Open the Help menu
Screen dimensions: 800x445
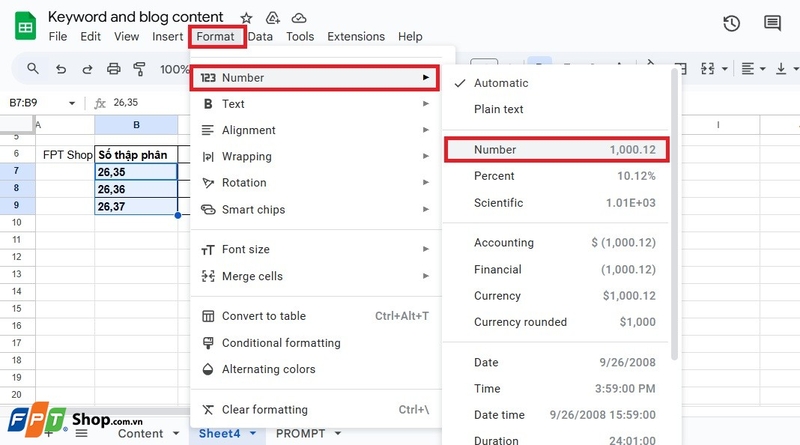coord(410,37)
